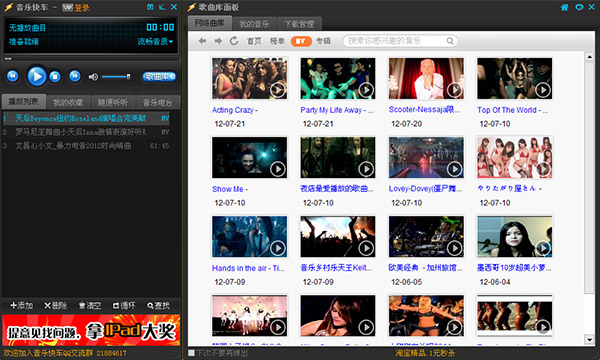Open the Show Me title link
The image size is (600, 360).
click(230, 189)
